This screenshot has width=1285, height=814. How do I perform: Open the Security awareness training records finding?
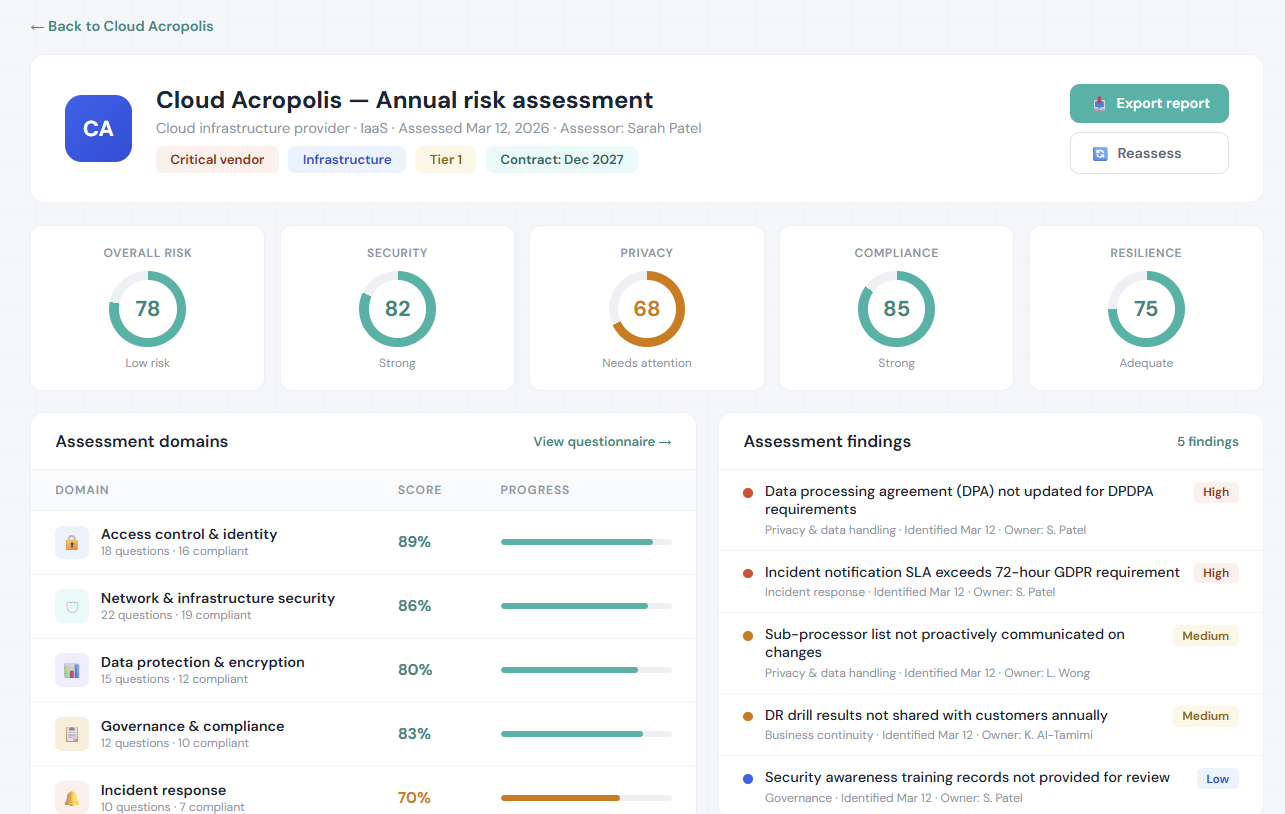(991, 786)
